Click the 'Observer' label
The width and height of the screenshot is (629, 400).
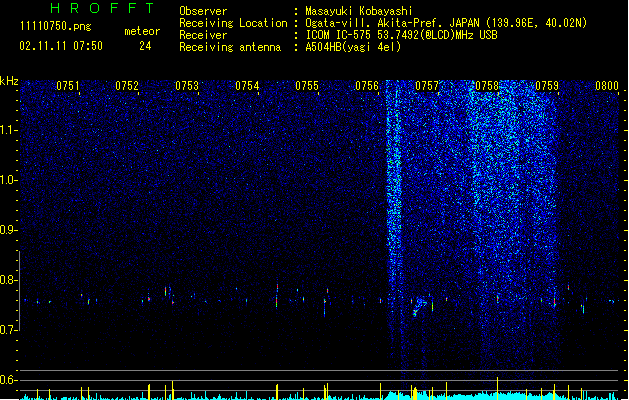(203, 11)
